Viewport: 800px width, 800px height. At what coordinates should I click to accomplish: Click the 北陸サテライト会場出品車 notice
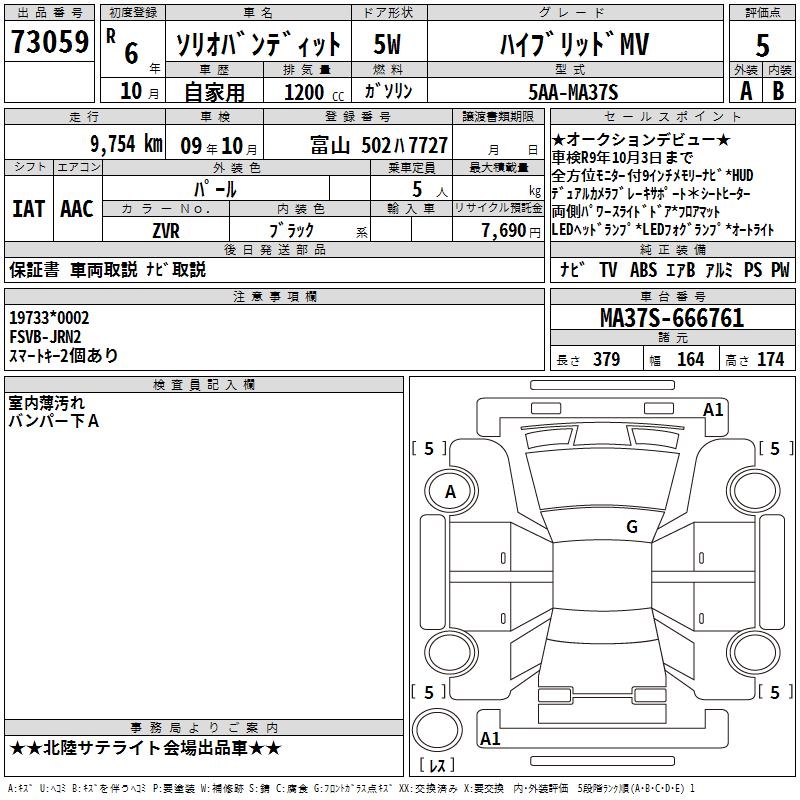pos(146,748)
